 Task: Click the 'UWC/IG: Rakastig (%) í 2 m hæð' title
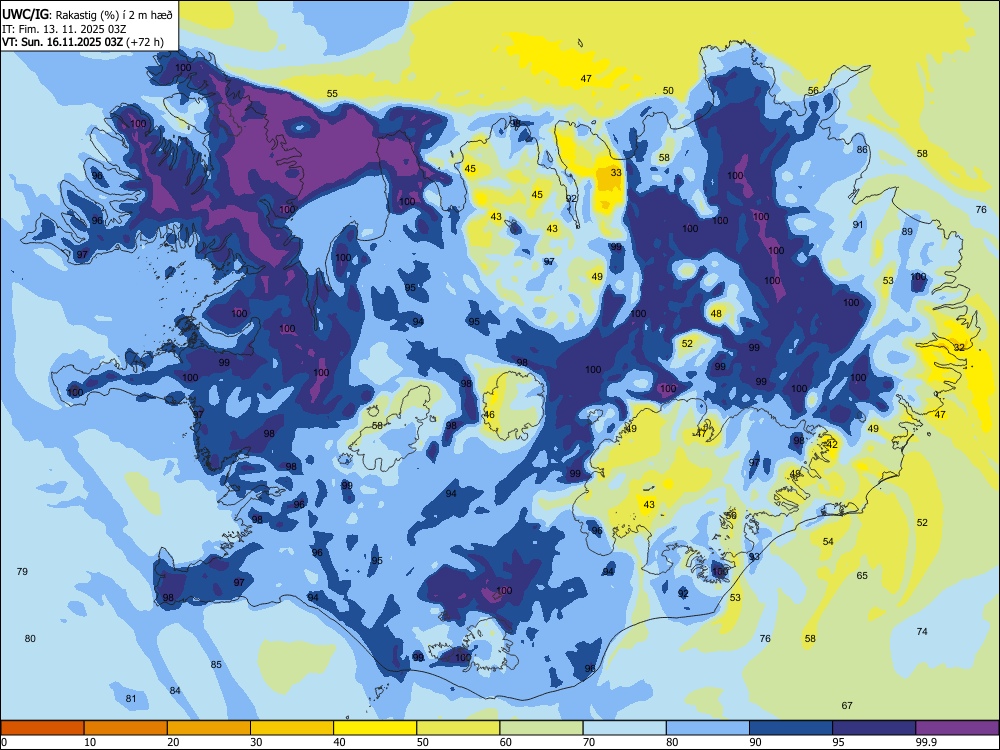point(87,14)
